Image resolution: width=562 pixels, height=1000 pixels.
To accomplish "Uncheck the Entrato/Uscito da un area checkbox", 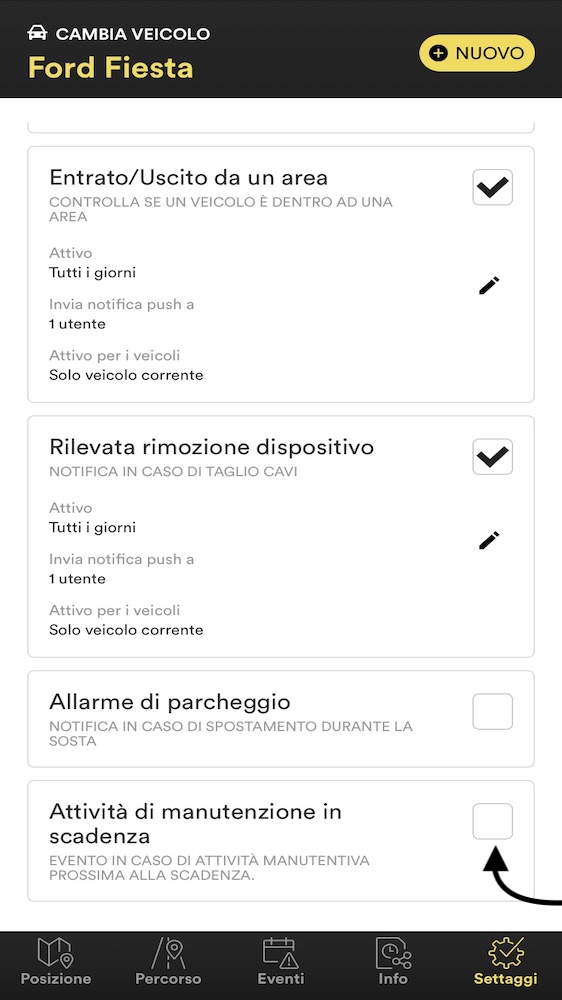I will [x=492, y=187].
